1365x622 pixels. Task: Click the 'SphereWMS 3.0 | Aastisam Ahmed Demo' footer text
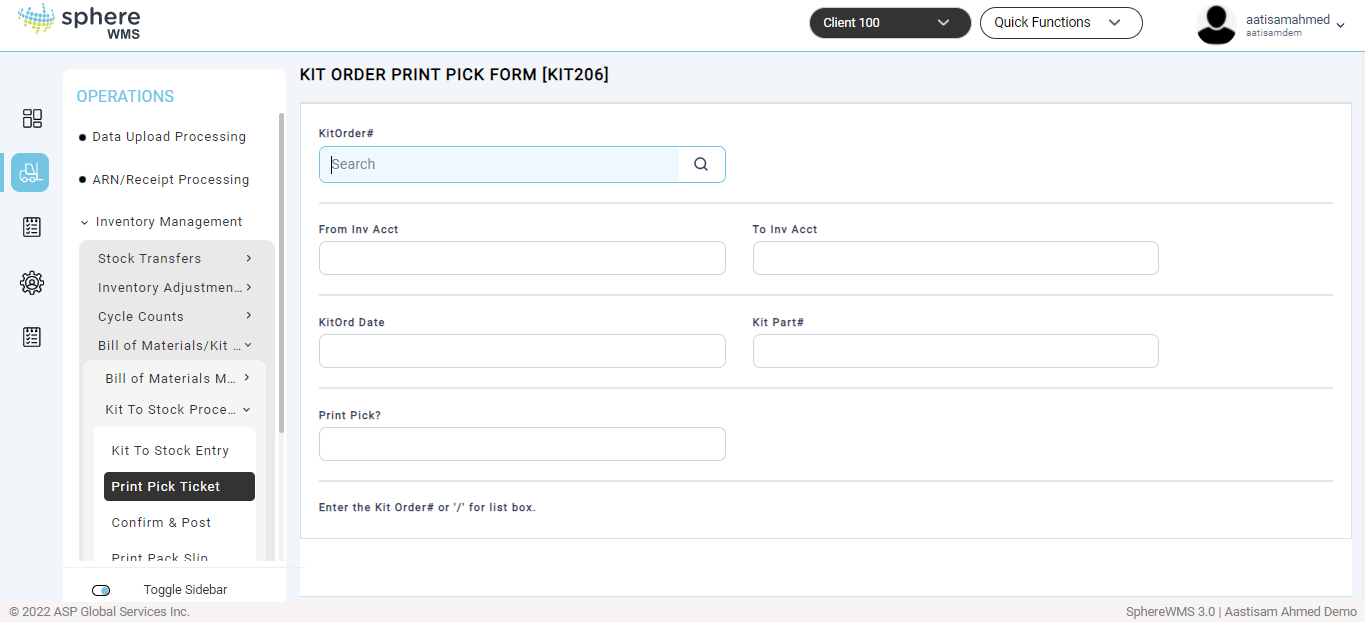click(1242, 611)
